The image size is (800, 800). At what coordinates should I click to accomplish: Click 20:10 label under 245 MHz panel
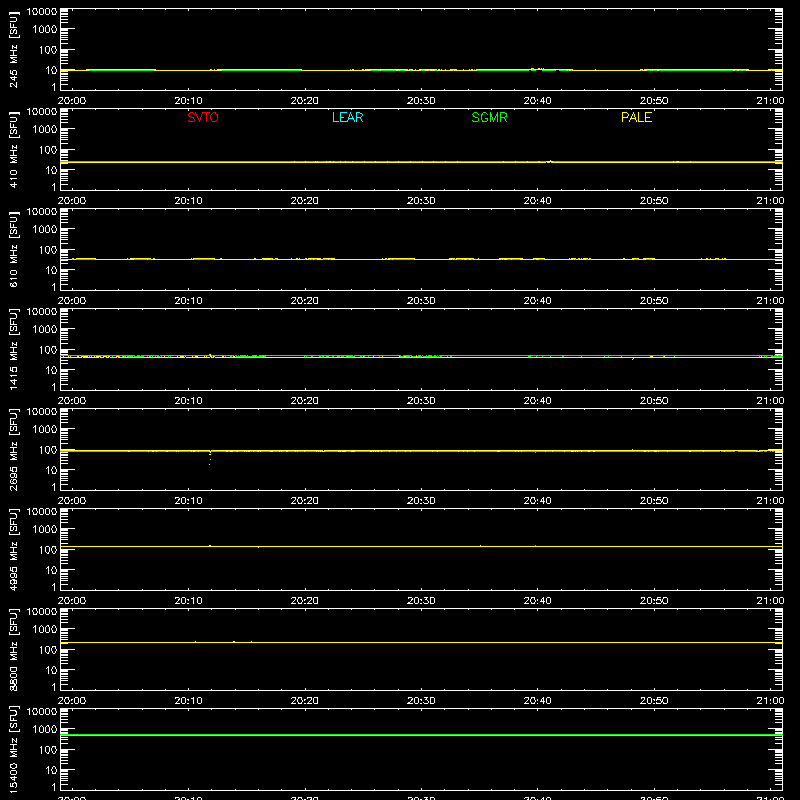188,101
